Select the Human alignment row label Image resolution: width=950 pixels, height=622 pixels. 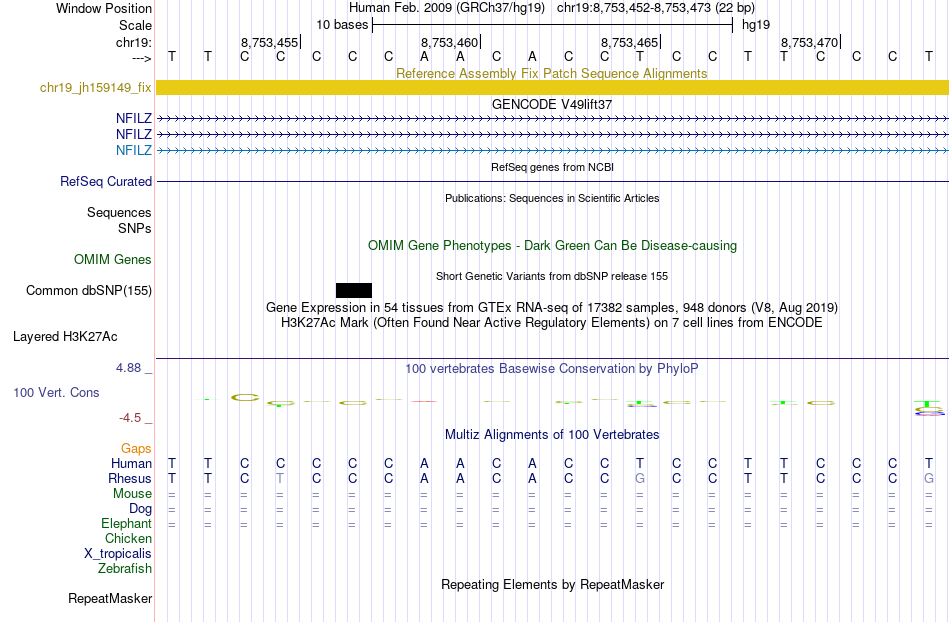131,463
